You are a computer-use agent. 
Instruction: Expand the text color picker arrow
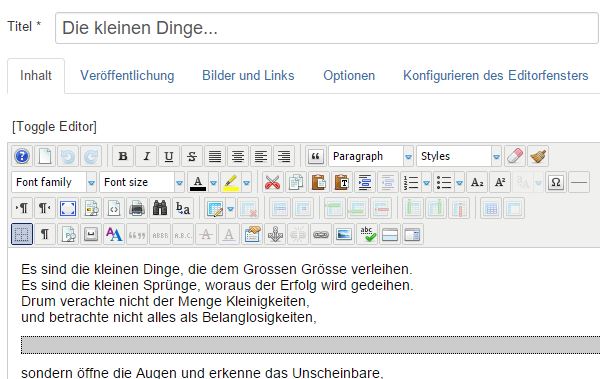pyautogui.click(x=214, y=182)
